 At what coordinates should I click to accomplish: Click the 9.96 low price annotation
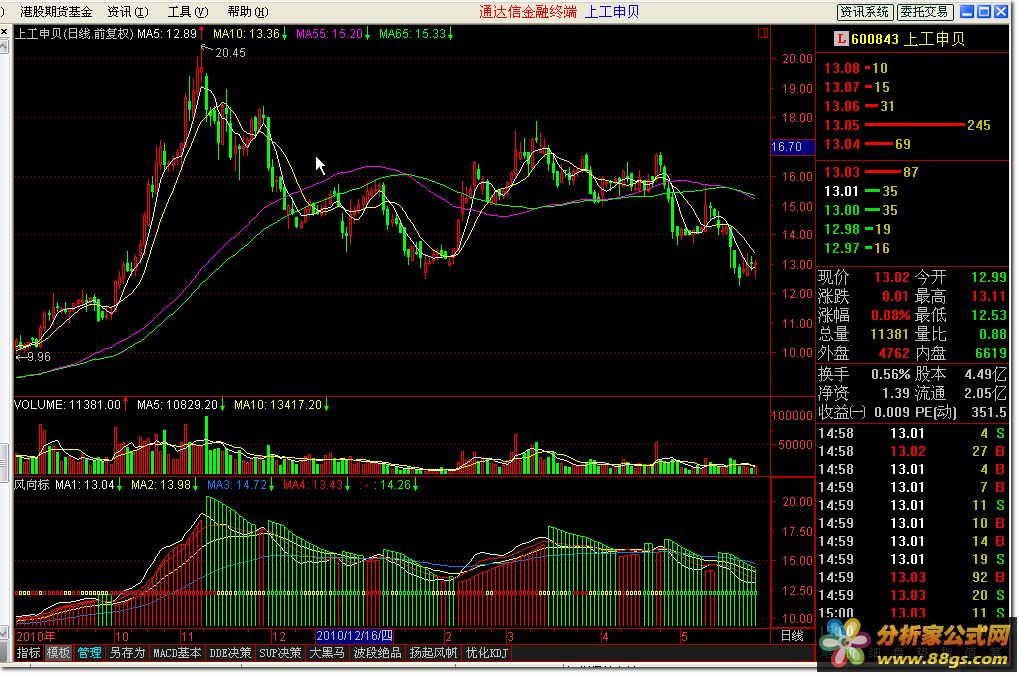click(x=38, y=357)
